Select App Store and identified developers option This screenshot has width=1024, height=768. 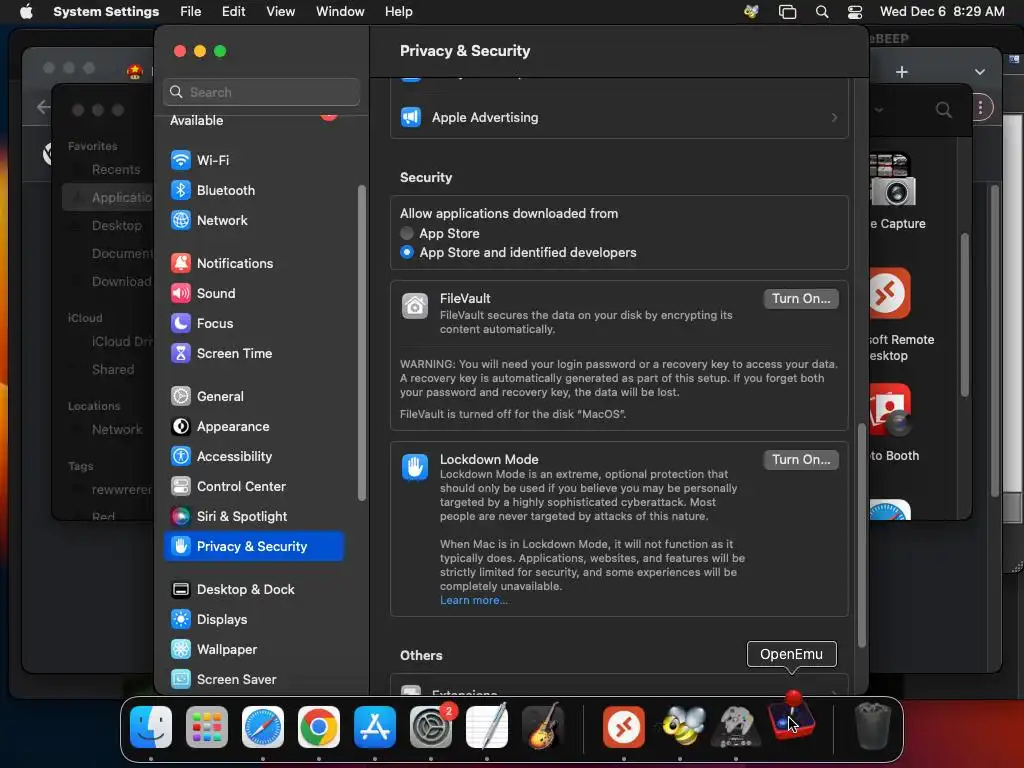[407, 252]
